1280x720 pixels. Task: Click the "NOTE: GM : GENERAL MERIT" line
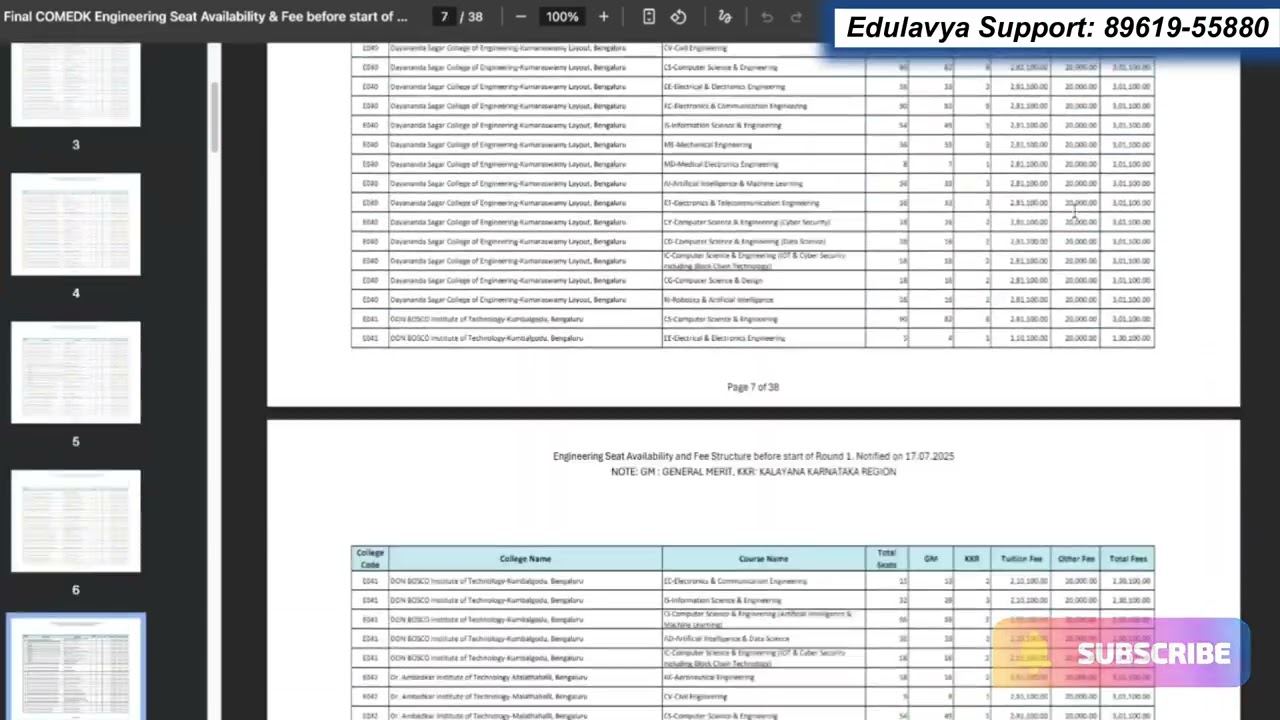coord(753,471)
